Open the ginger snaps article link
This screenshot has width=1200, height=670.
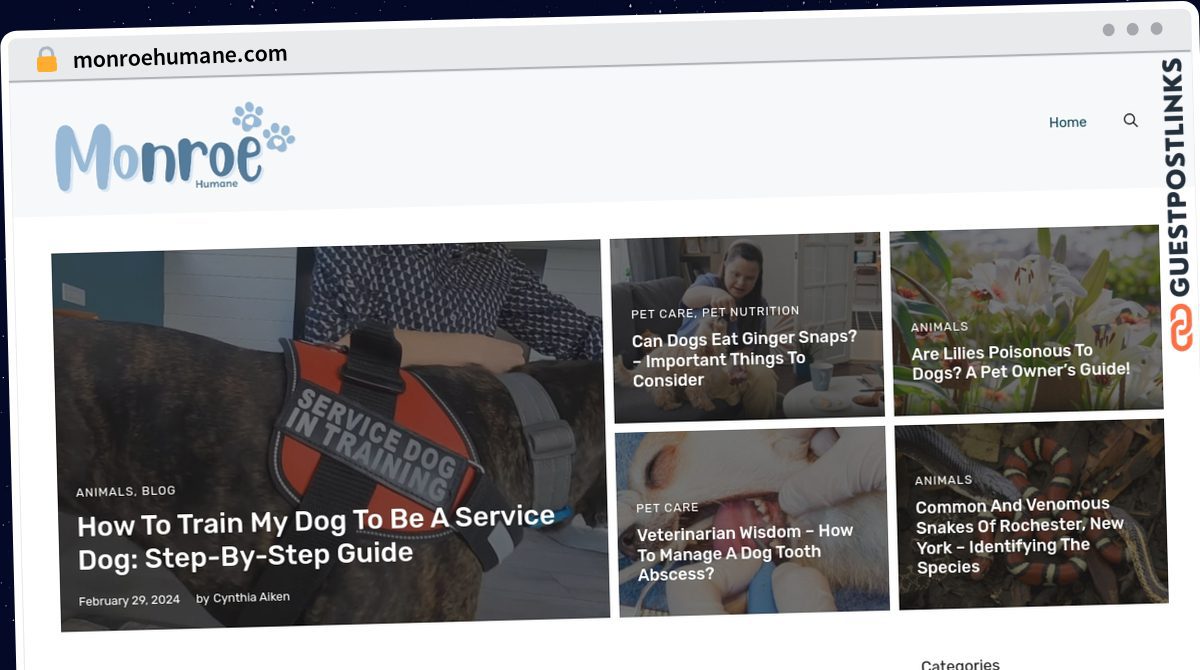point(744,358)
